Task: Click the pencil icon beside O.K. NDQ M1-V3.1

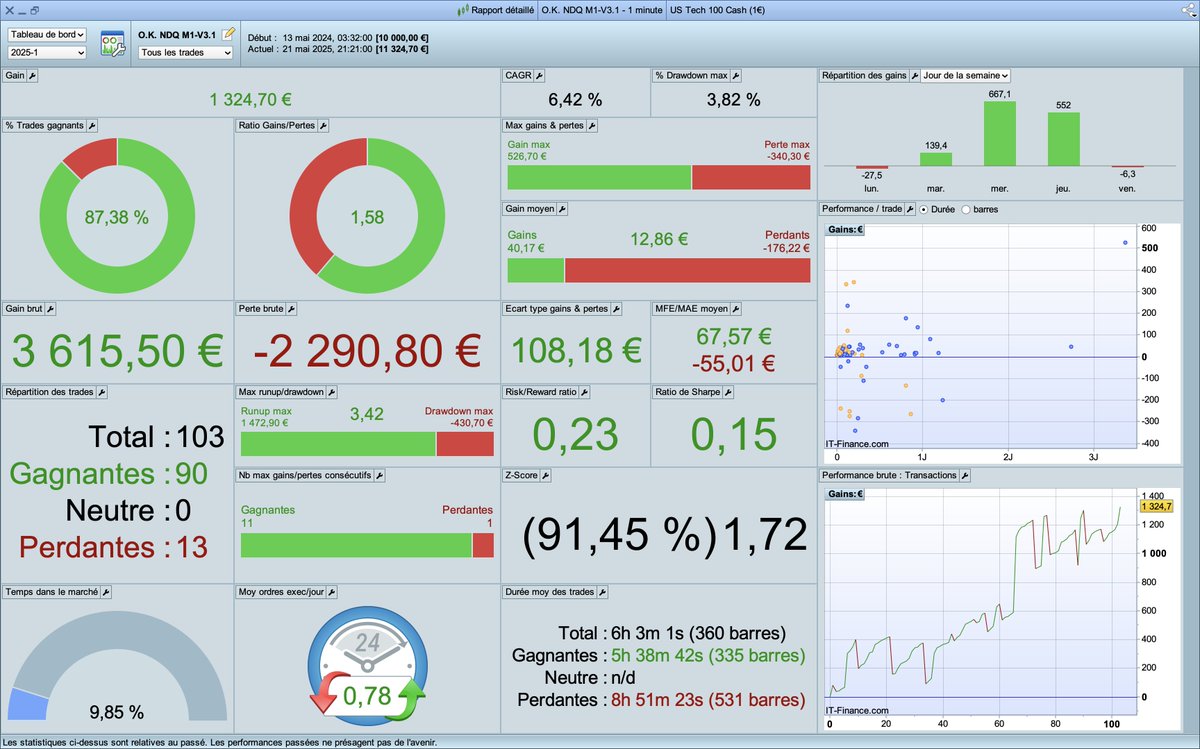Action: pos(229,33)
